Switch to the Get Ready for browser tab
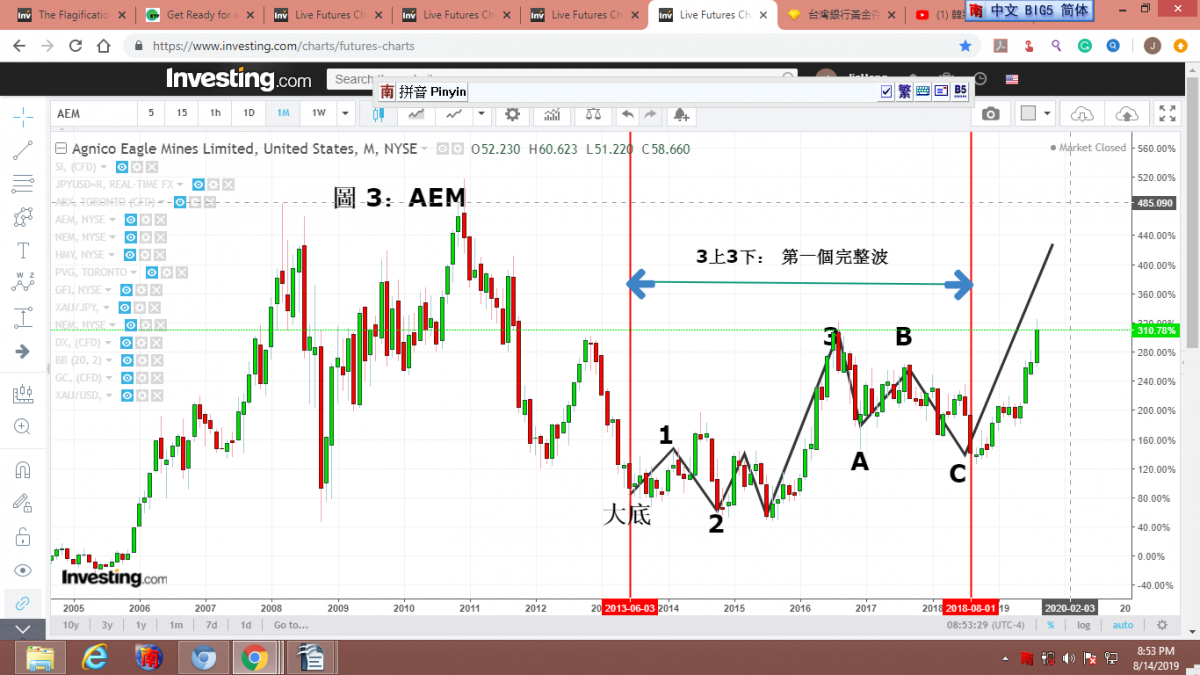The image size is (1200, 675). pos(202,15)
